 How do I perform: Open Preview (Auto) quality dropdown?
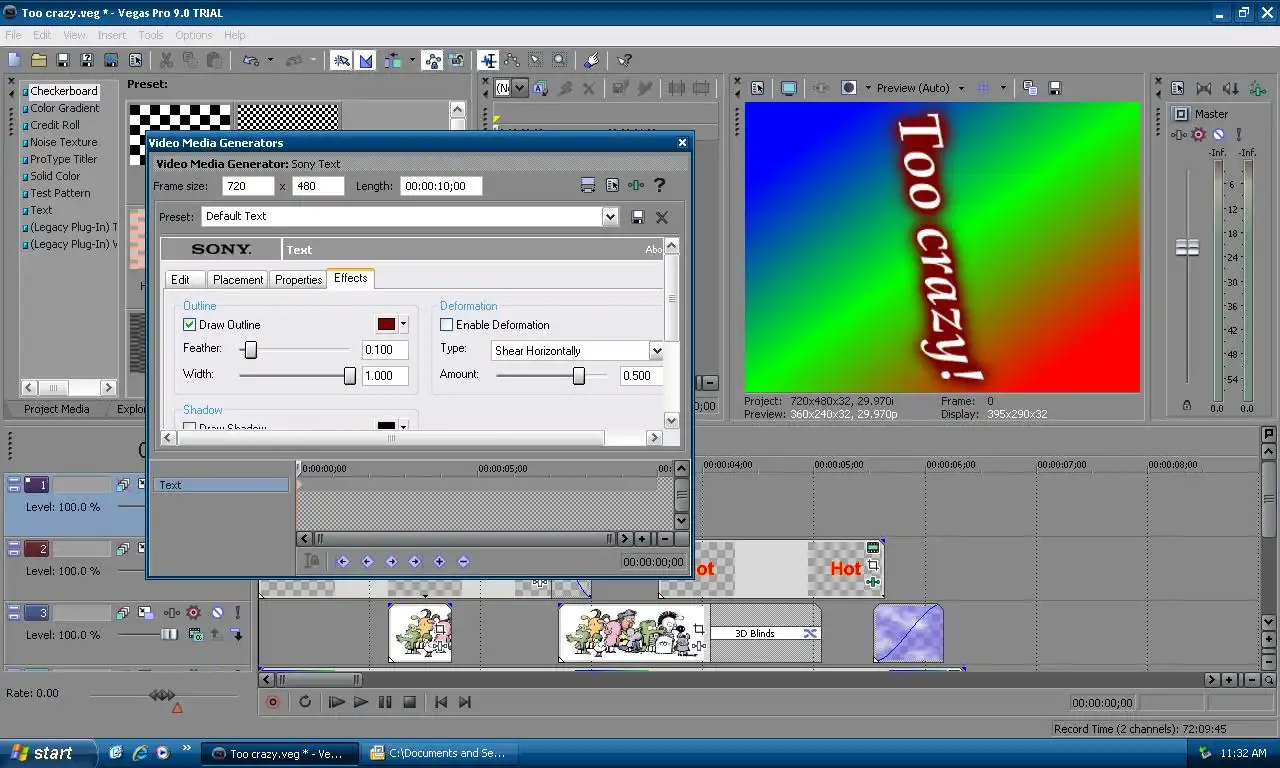click(x=961, y=88)
